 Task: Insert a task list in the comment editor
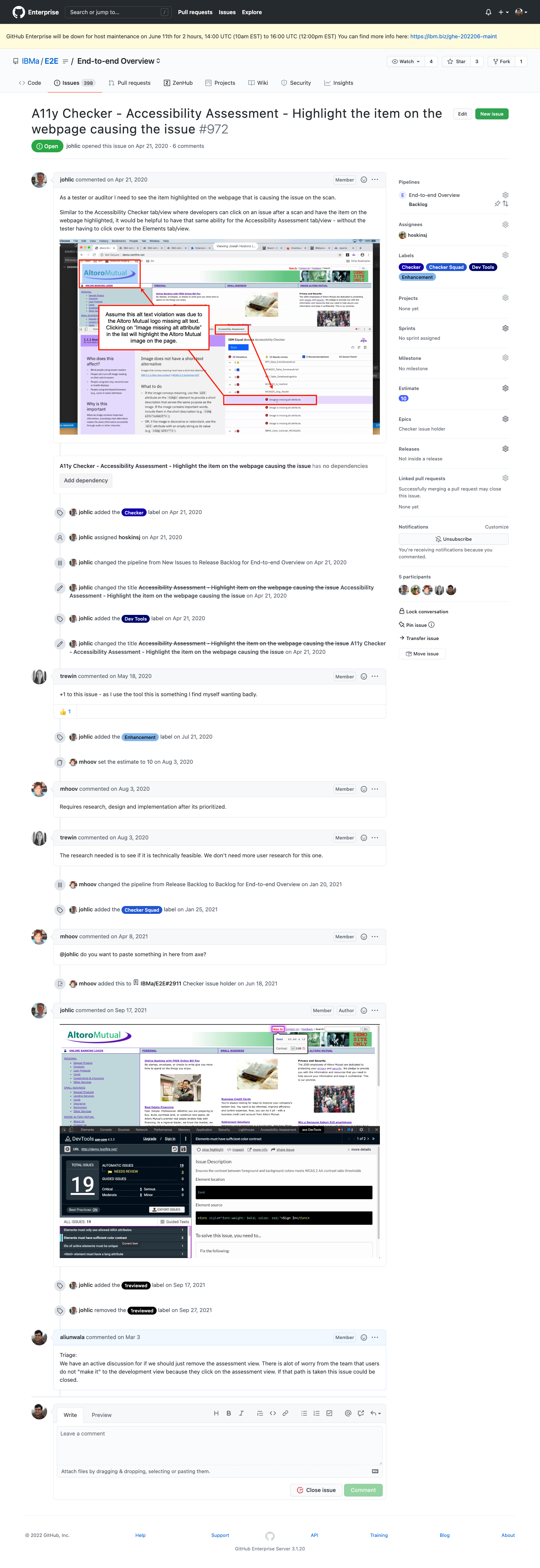[x=329, y=1413]
